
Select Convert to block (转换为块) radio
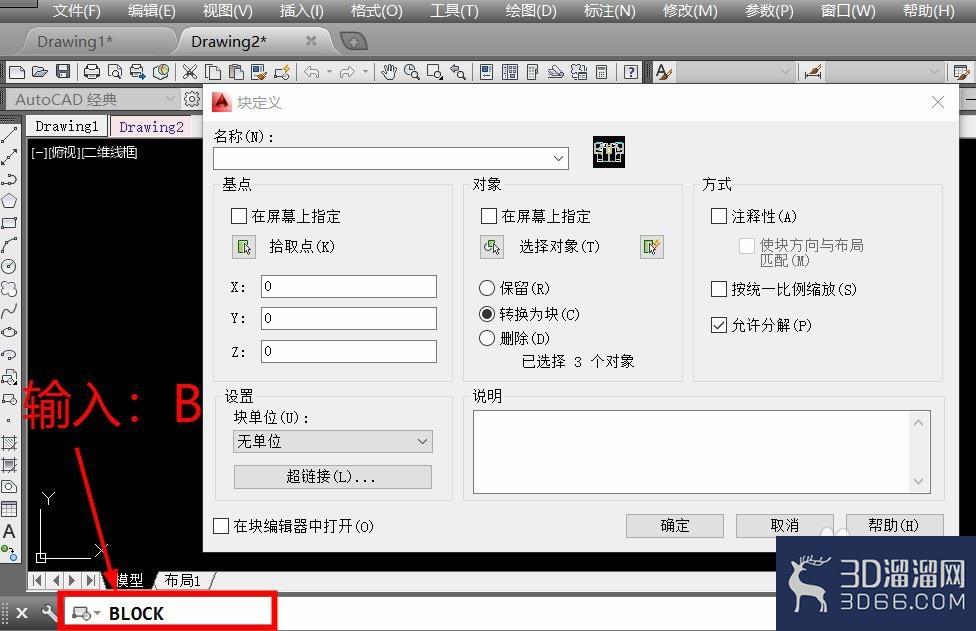click(487, 314)
